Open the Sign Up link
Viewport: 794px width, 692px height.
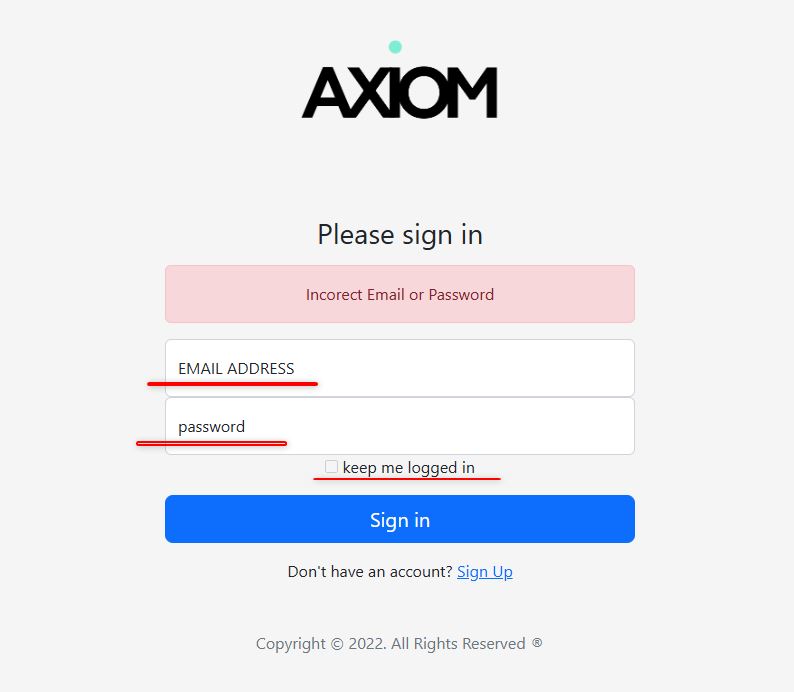(x=485, y=572)
